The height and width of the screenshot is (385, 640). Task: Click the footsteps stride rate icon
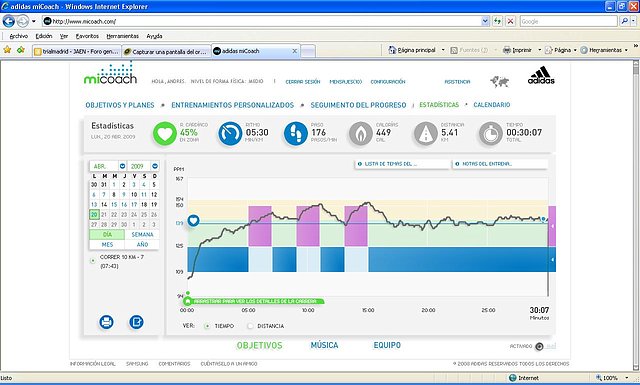click(296, 134)
